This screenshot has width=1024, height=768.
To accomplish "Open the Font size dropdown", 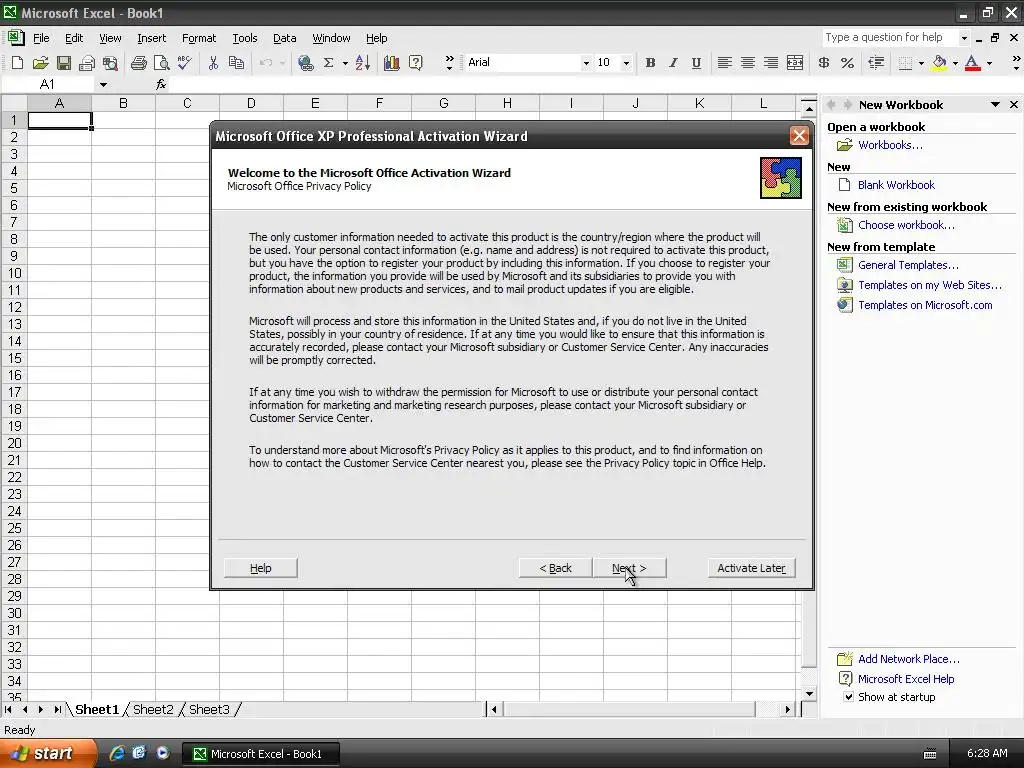I will [626, 63].
